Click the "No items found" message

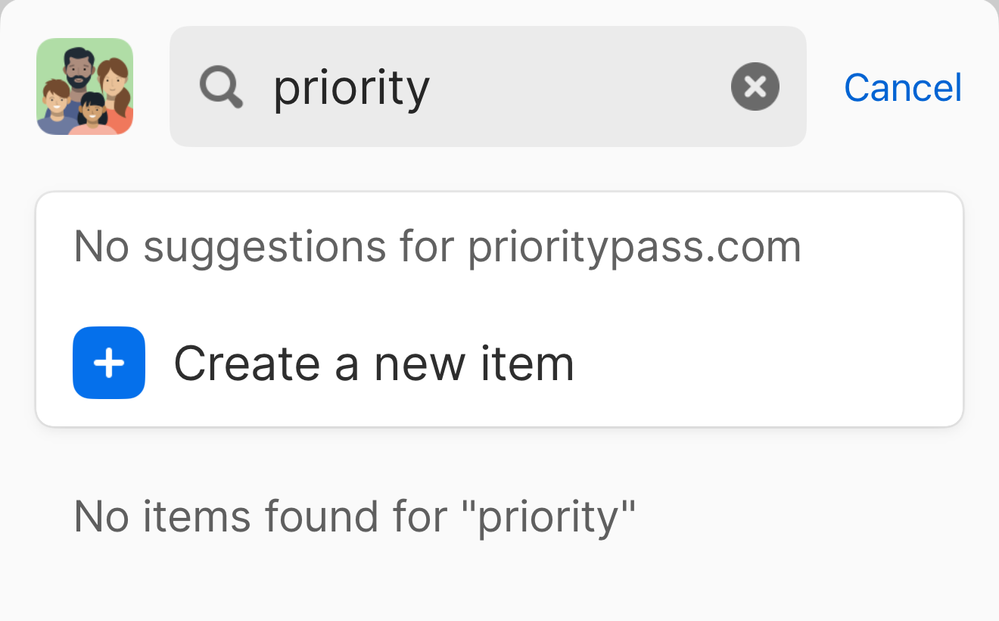click(x=355, y=517)
